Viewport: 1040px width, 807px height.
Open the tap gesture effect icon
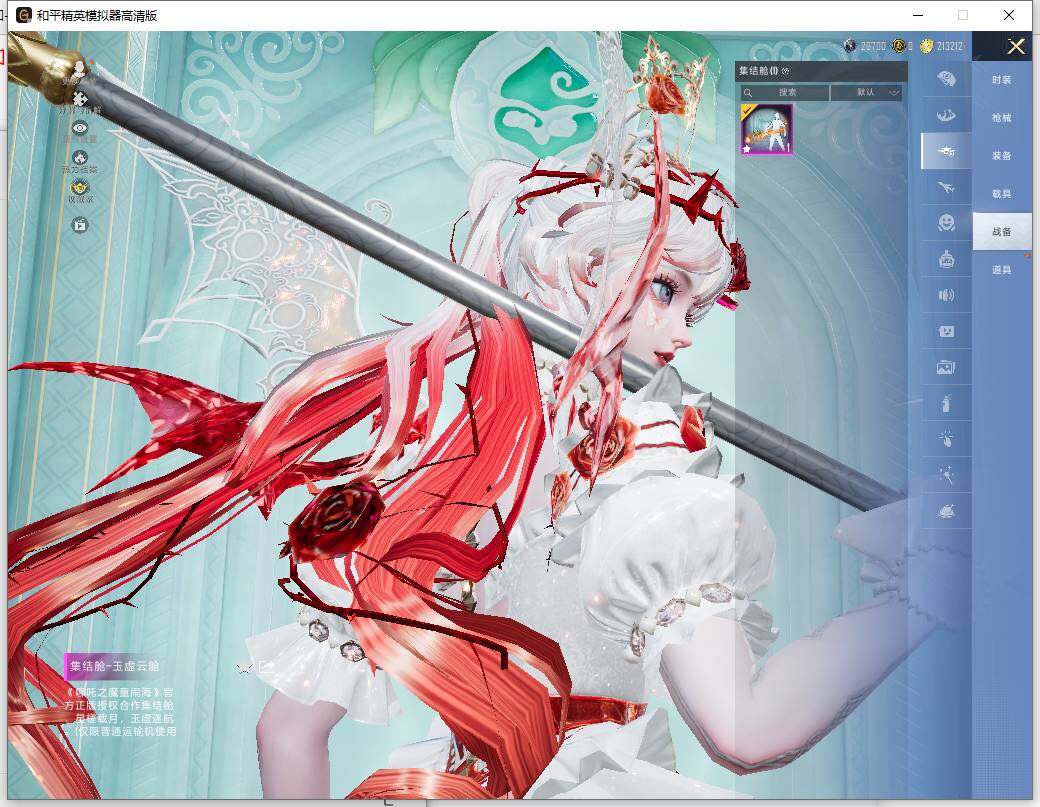pyautogui.click(x=946, y=438)
